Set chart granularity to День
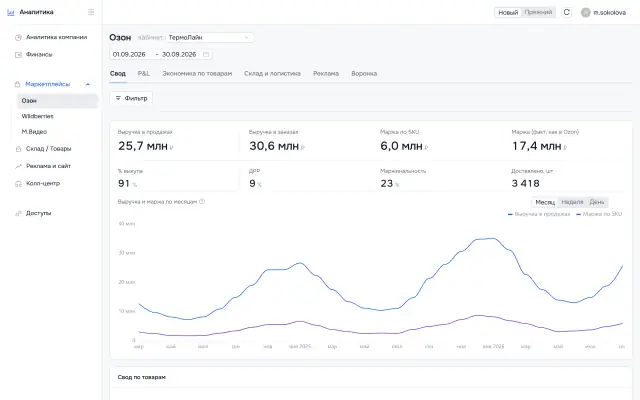 tap(597, 202)
